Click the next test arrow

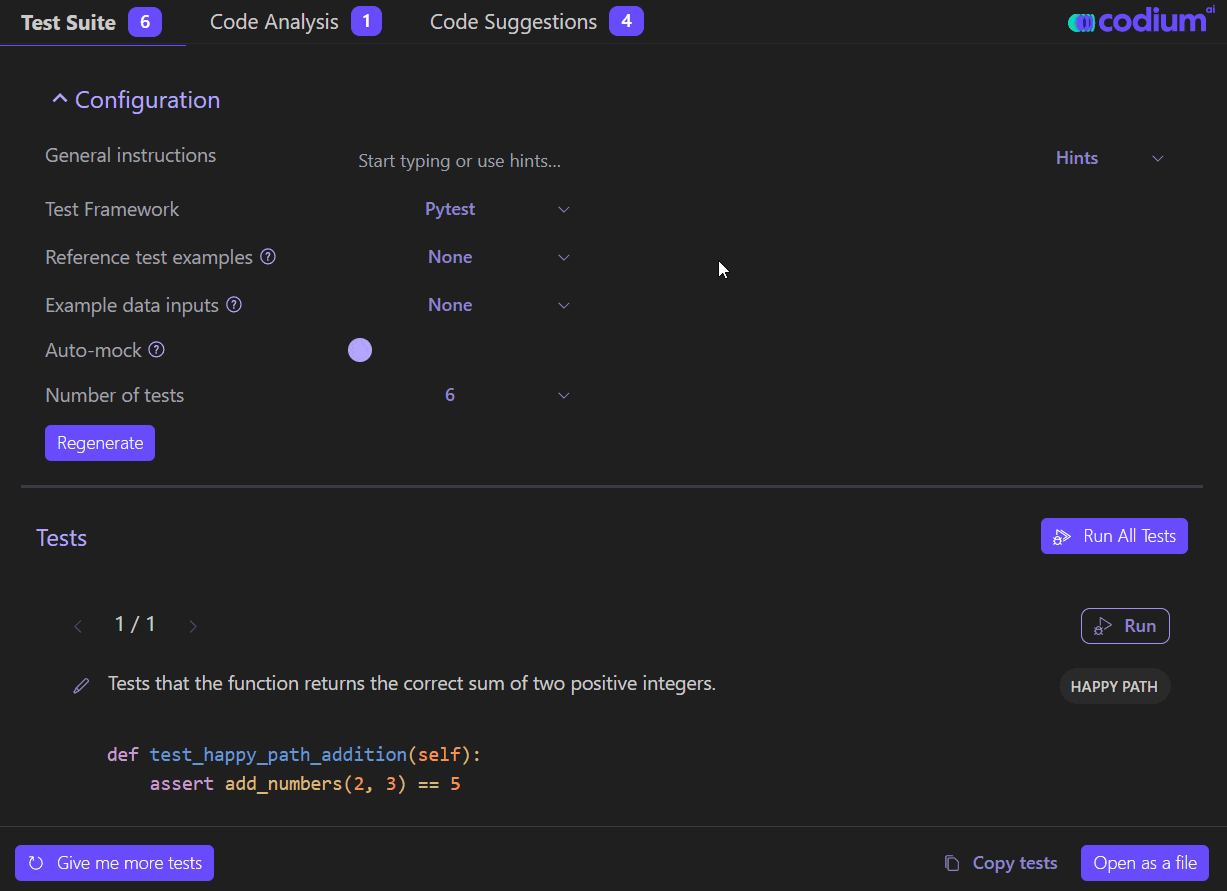pyautogui.click(x=192, y=625)
